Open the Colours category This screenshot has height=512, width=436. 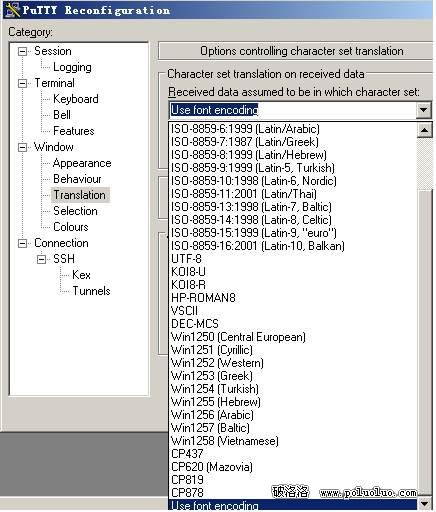click(71, 227)
